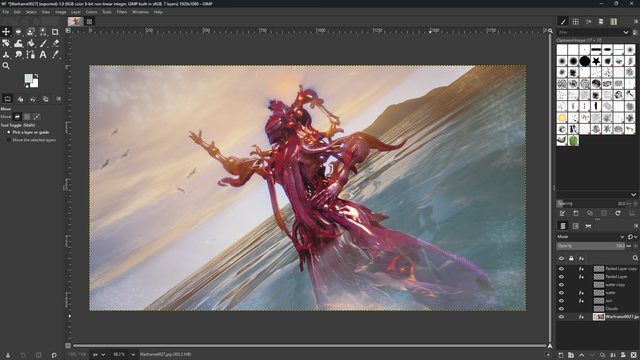Select the Eraser tool
Screen dimensions: 640x360
pyautogui.click(x=55, y=43)
